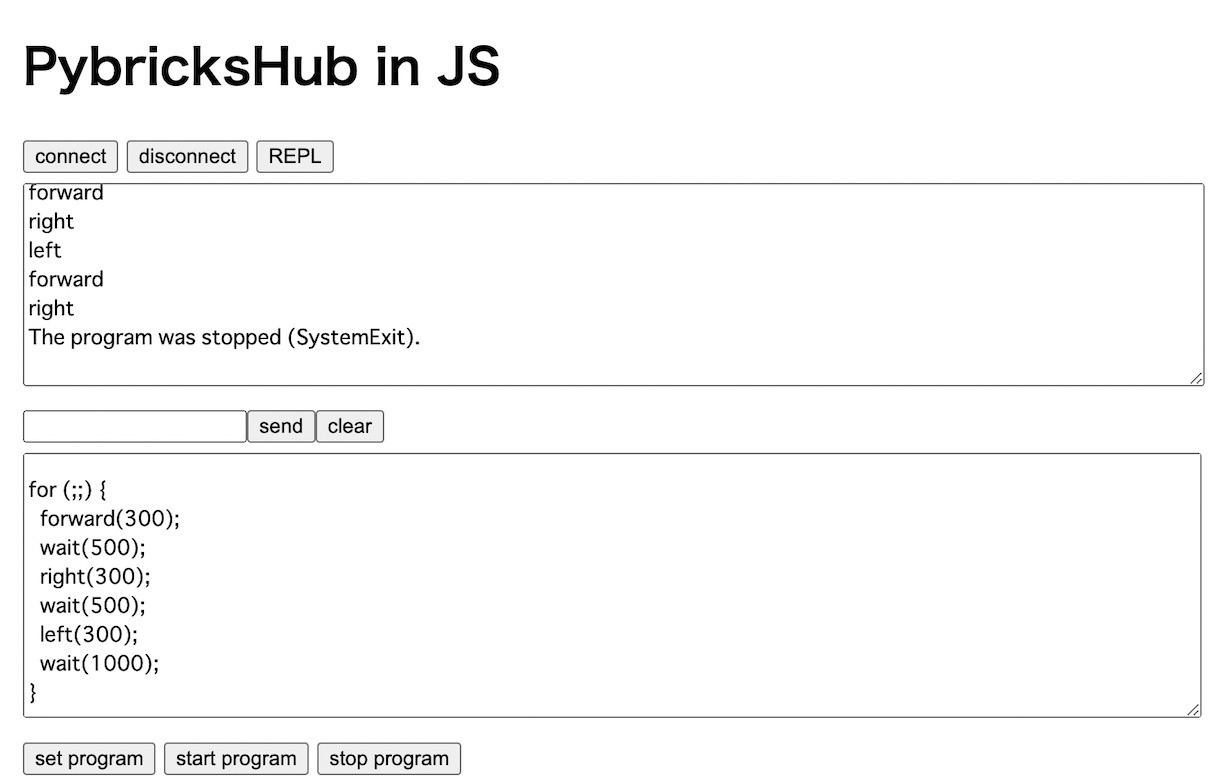
Task: Focus the command text input field
Action: point(135,426)
